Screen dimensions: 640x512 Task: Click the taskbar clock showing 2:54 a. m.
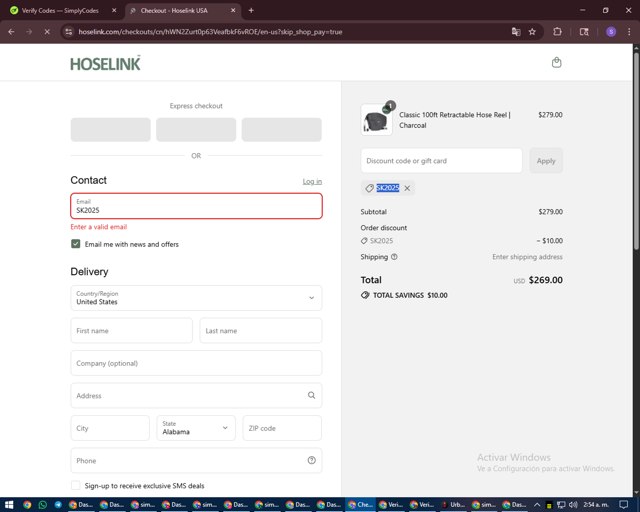click(596, 505)
